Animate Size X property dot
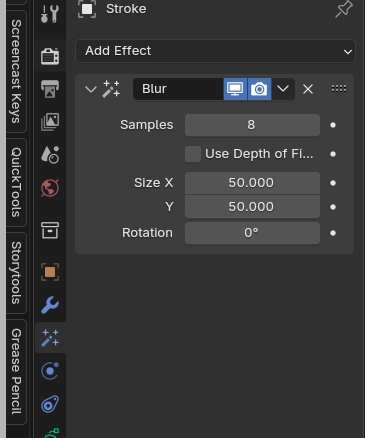The width and height of the screenshot is (365, 438). (x=333, y=183)
